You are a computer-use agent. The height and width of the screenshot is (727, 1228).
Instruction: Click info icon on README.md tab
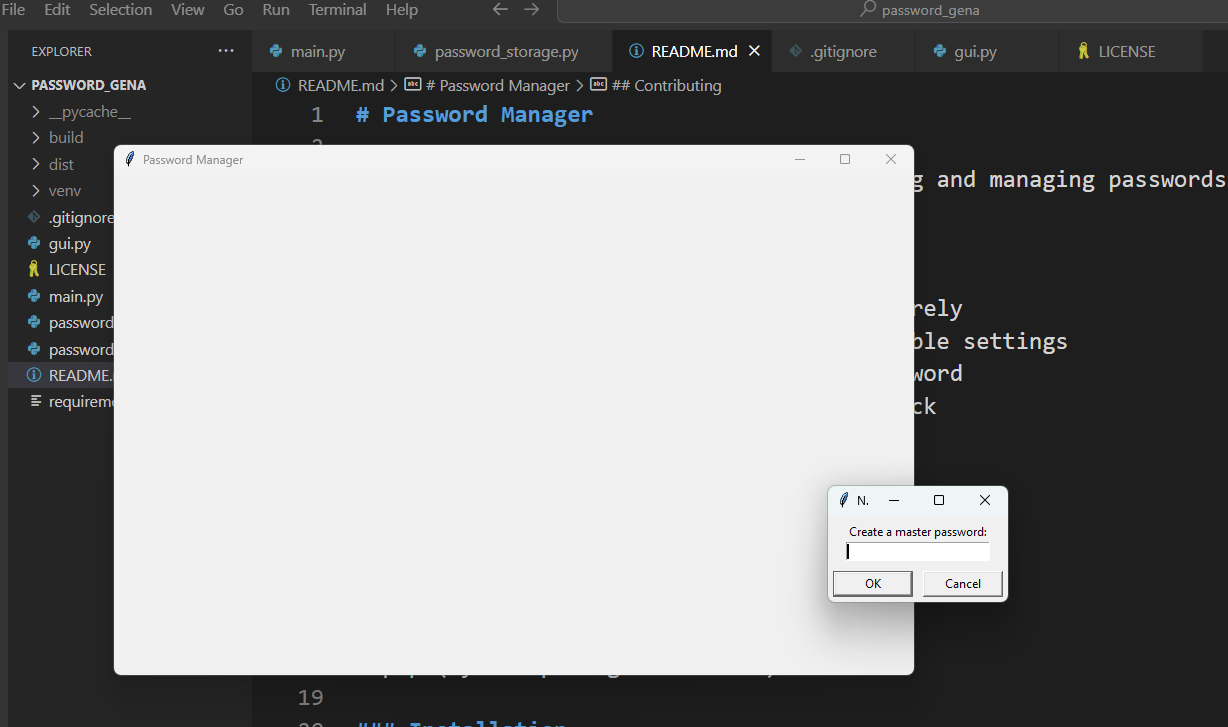636,51
